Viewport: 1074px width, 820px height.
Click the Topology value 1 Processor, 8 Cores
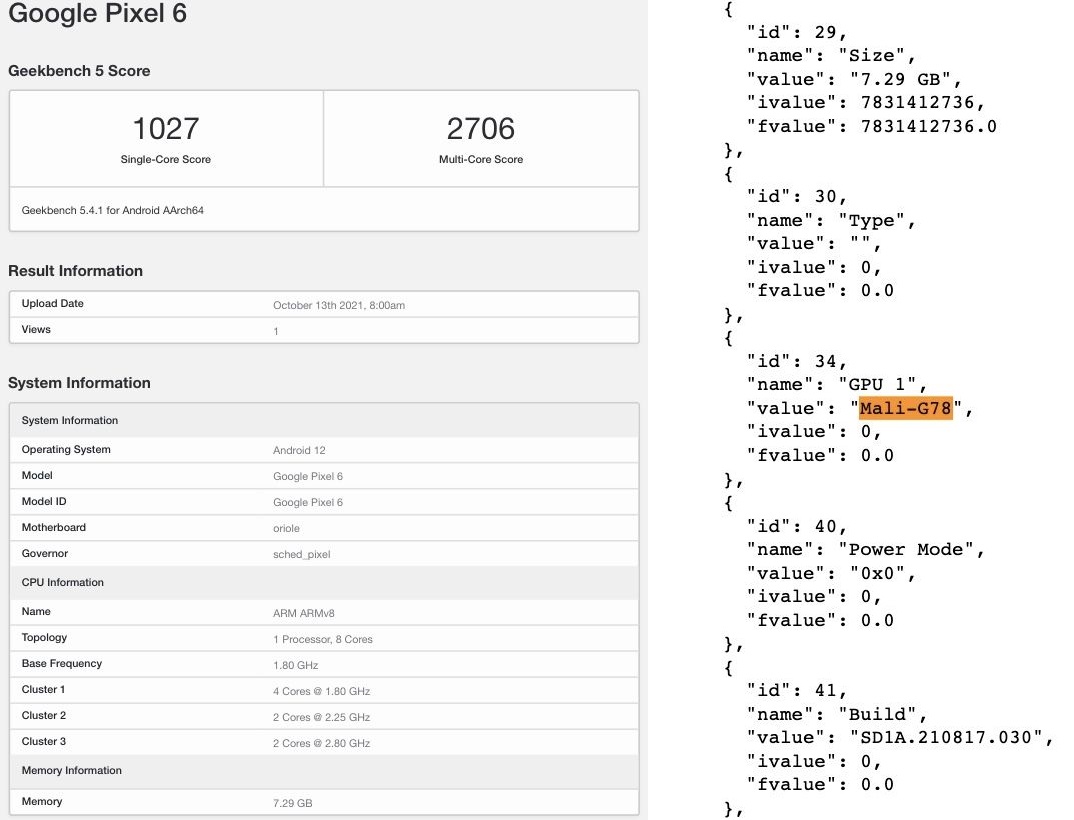[322, 639]
